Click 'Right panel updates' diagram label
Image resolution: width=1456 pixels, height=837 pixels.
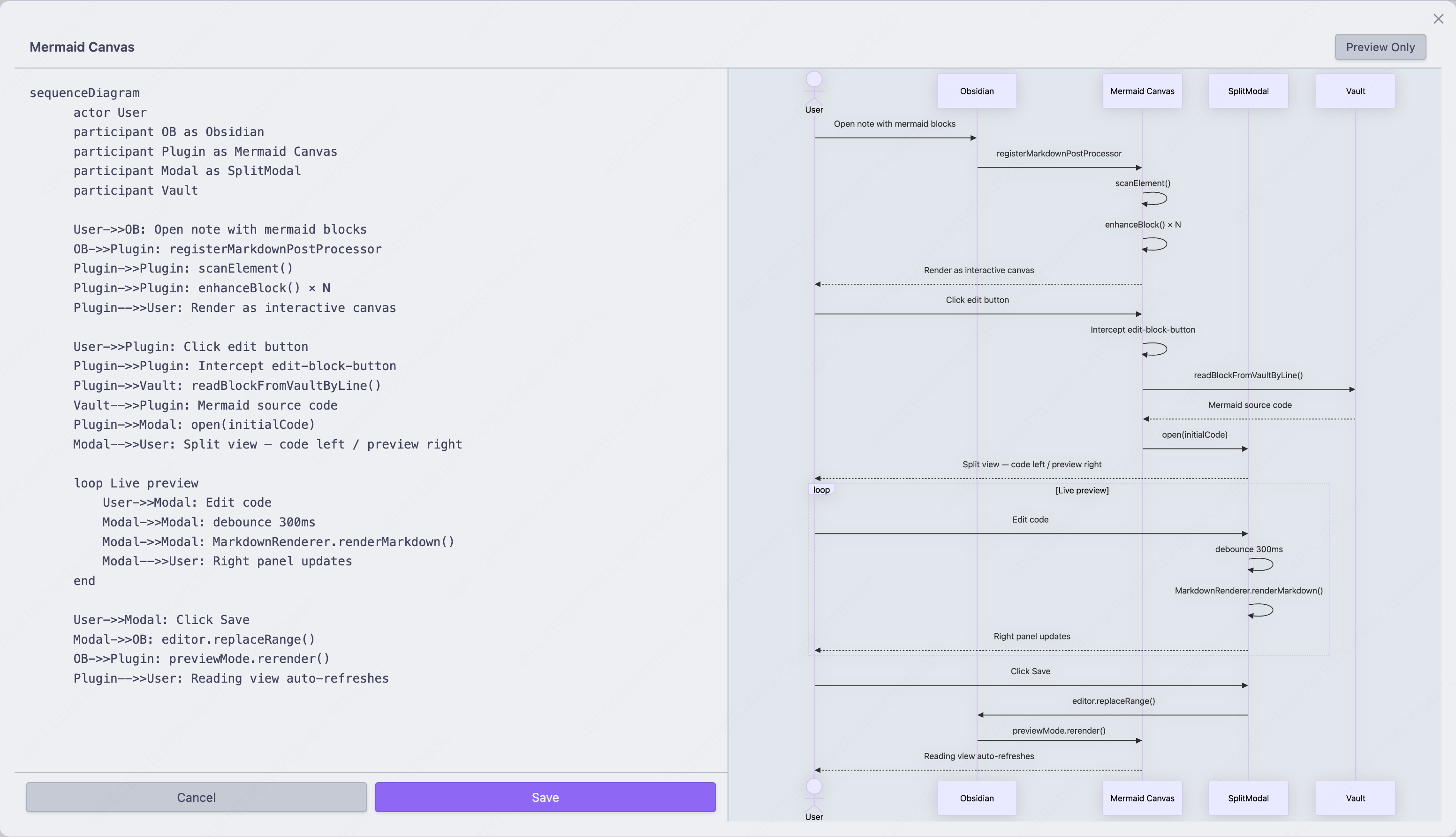click(1032, 636)
